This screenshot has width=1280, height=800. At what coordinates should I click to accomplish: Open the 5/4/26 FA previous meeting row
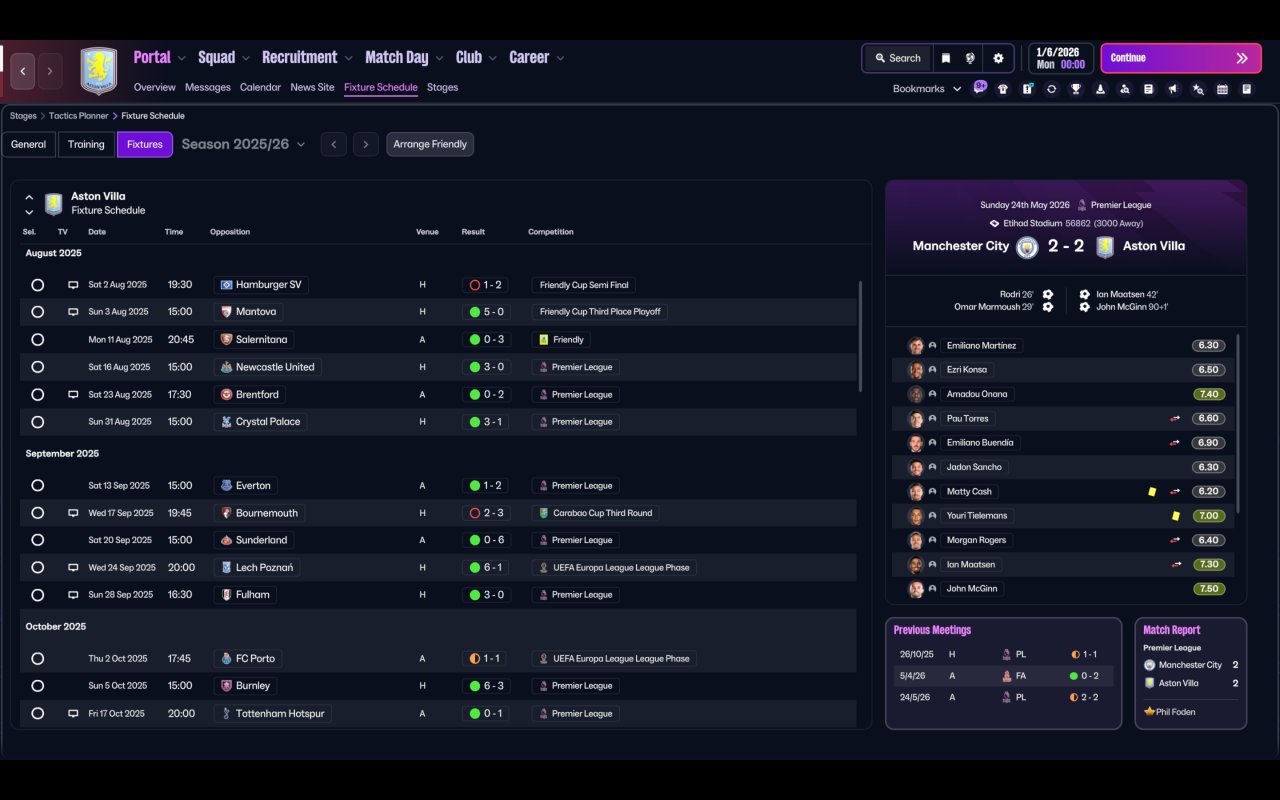pos(1003,676)
